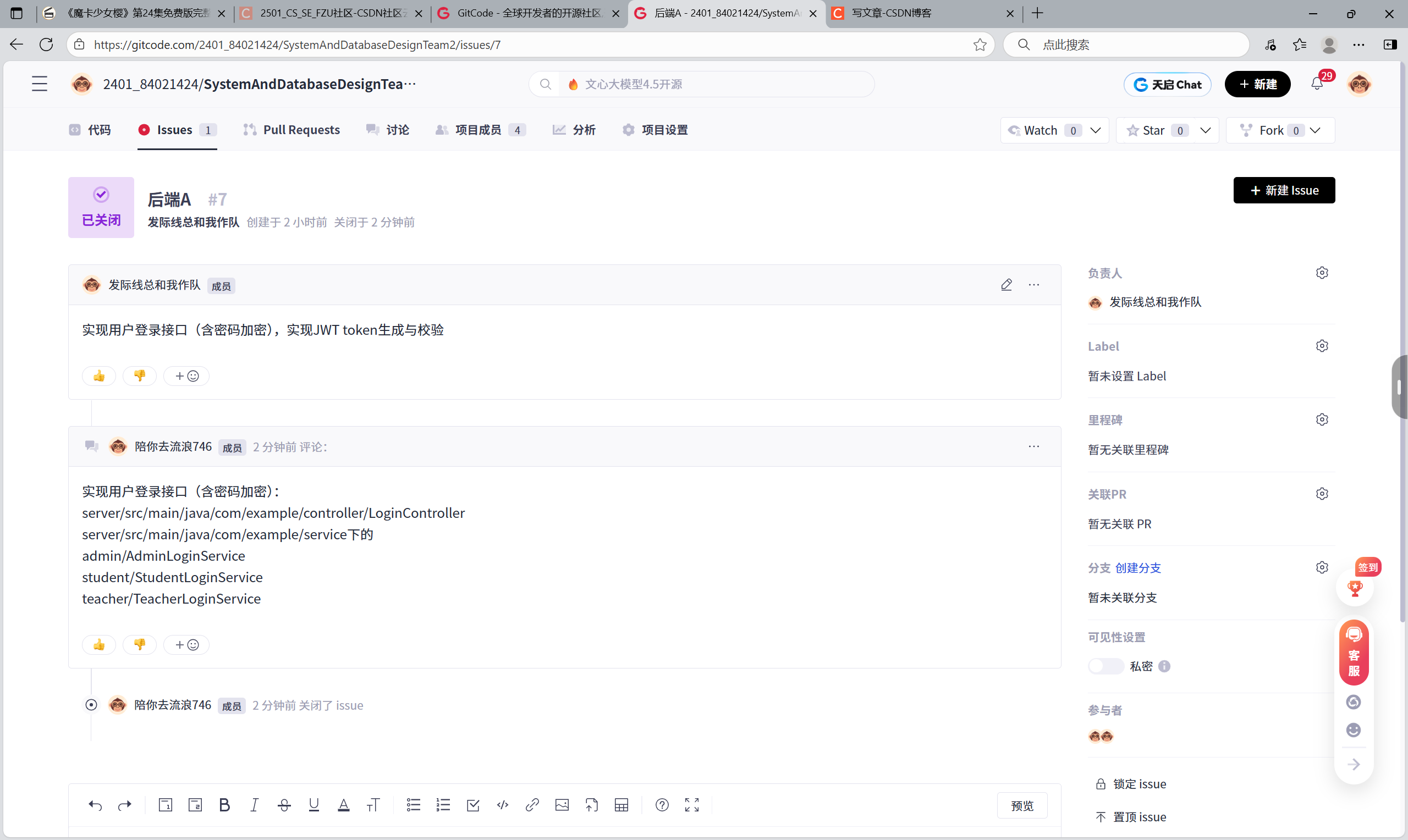Expand the Watch dropdown arrow

pyautogui.click(x=1096, y=130)
